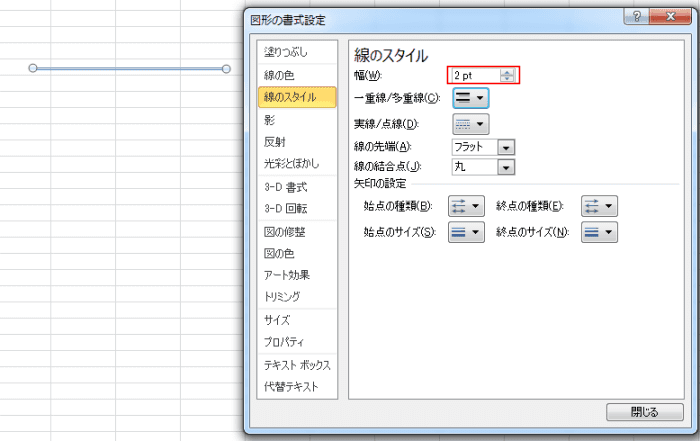700x441 pixels.
Task: Decrease line width with down spinner
Action: pos(507,79)
